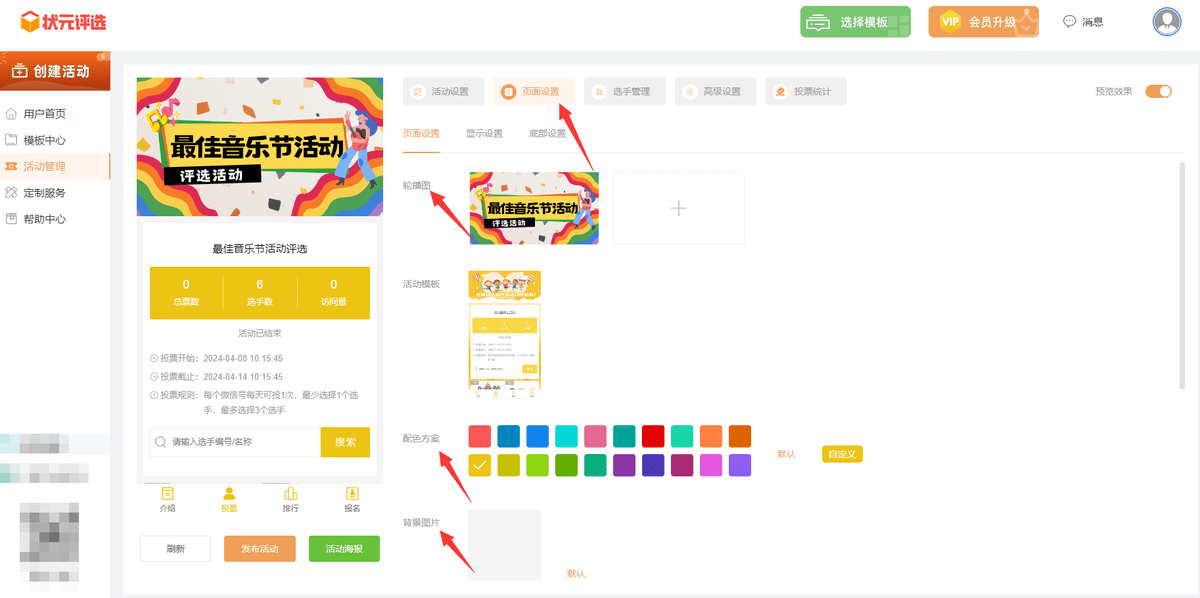
Task: Open 定制服务 from the sidebar
Action: pyautogui.click(x=46, y=192)
